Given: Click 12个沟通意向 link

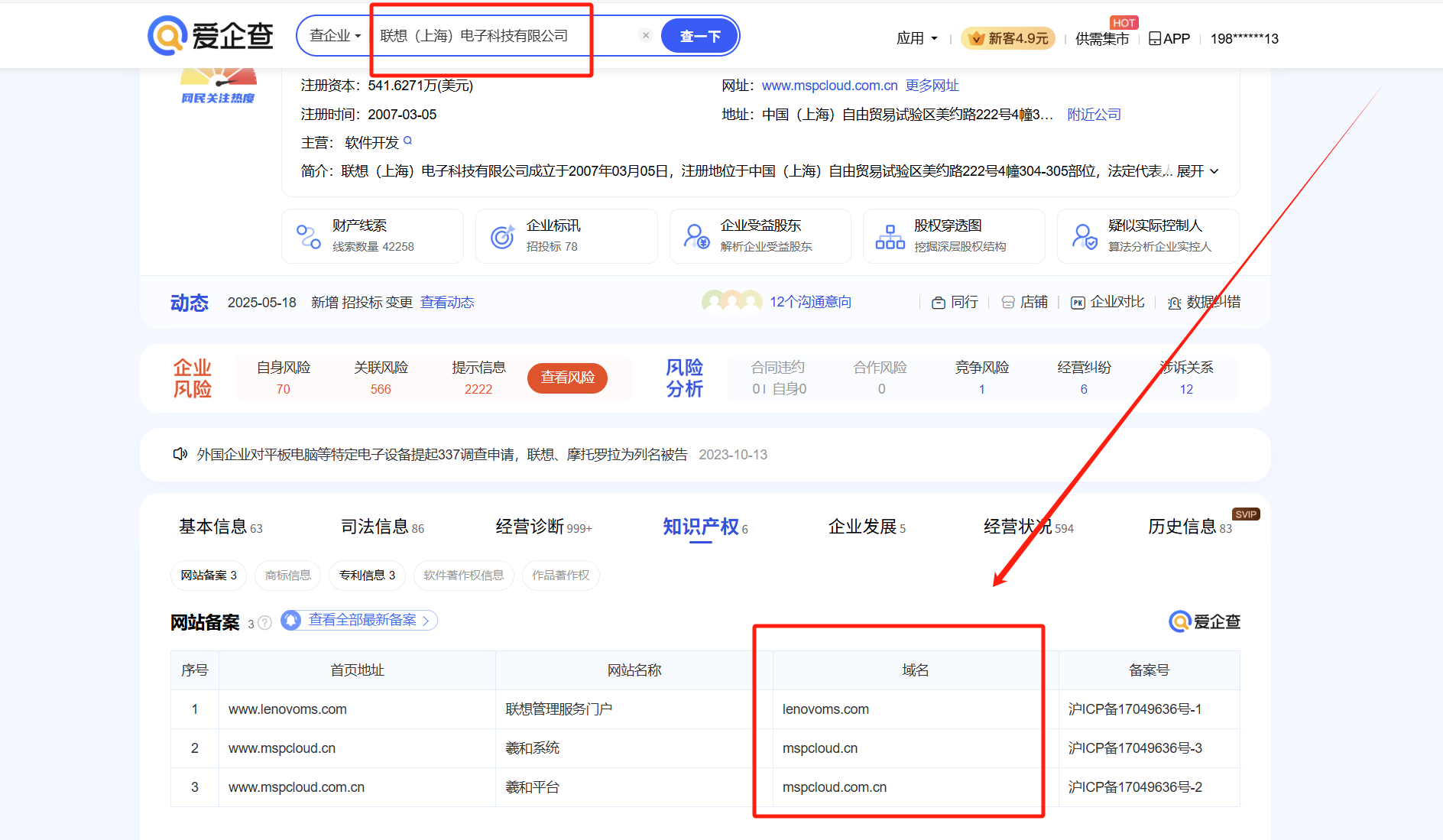Looking at the screenshot, I should 810,302.
